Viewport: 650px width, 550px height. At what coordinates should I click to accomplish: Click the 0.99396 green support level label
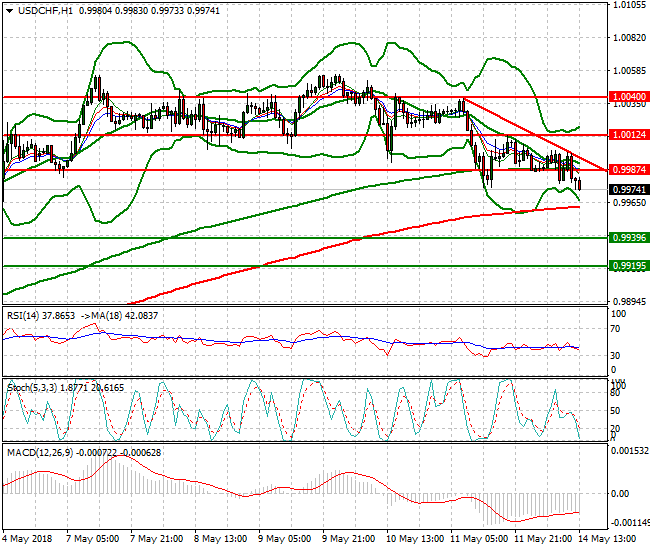[x=629, y=237]
